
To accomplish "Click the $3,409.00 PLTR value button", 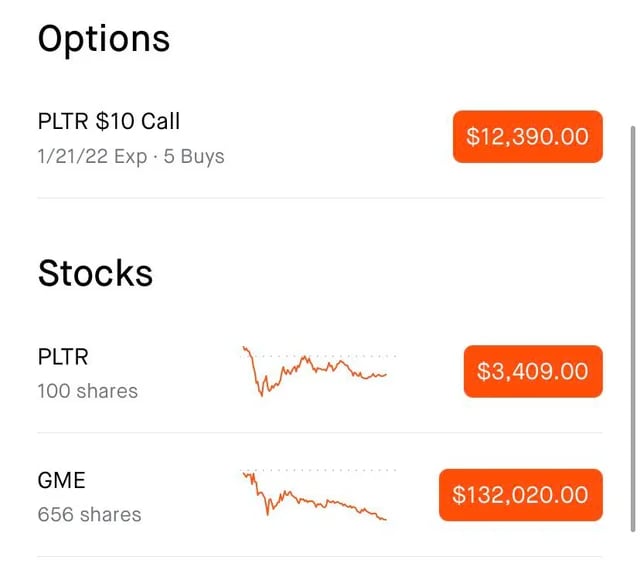I will (532, 372).
